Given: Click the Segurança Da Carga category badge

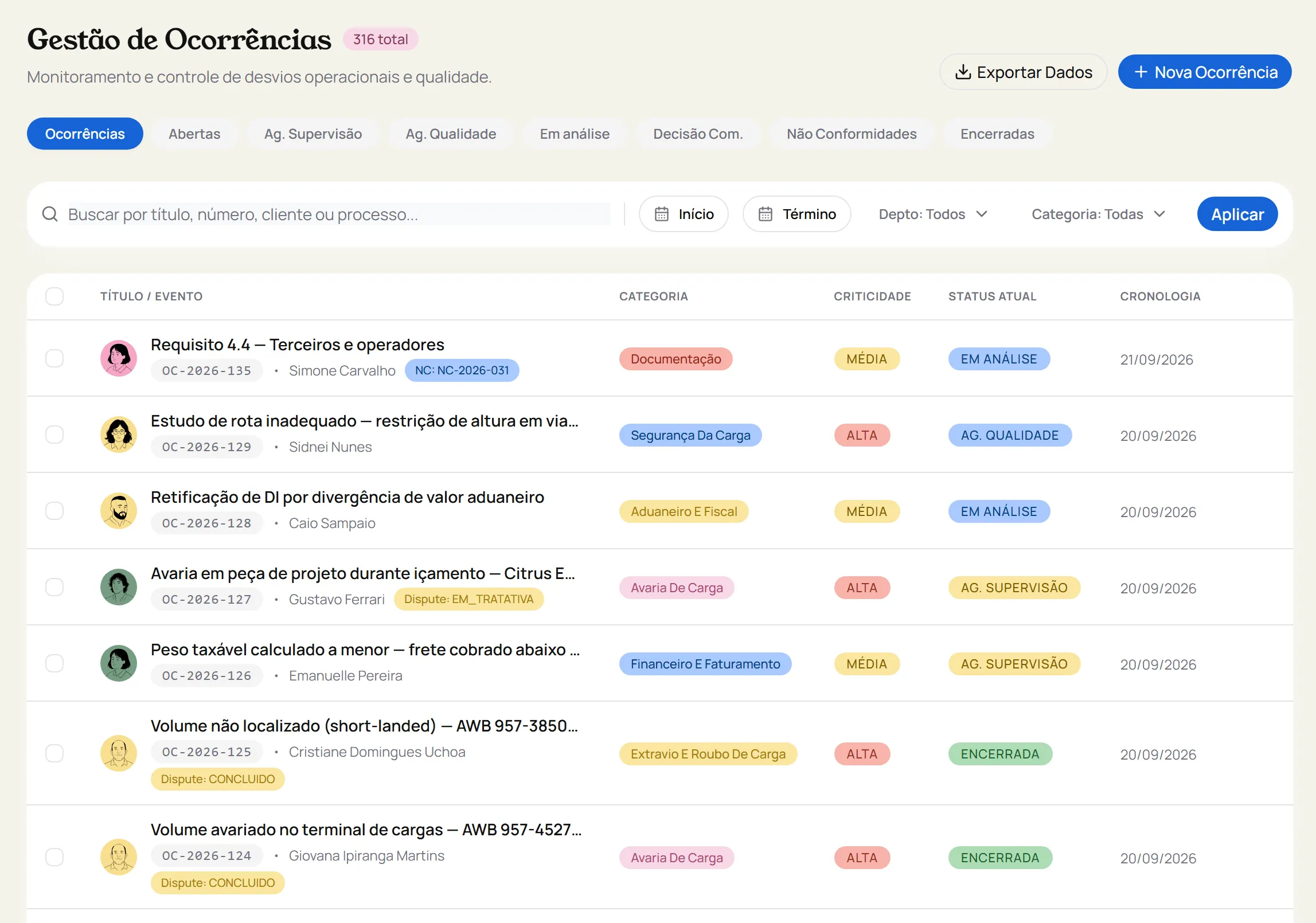Looking at the screenshot, I should [690, 435].
